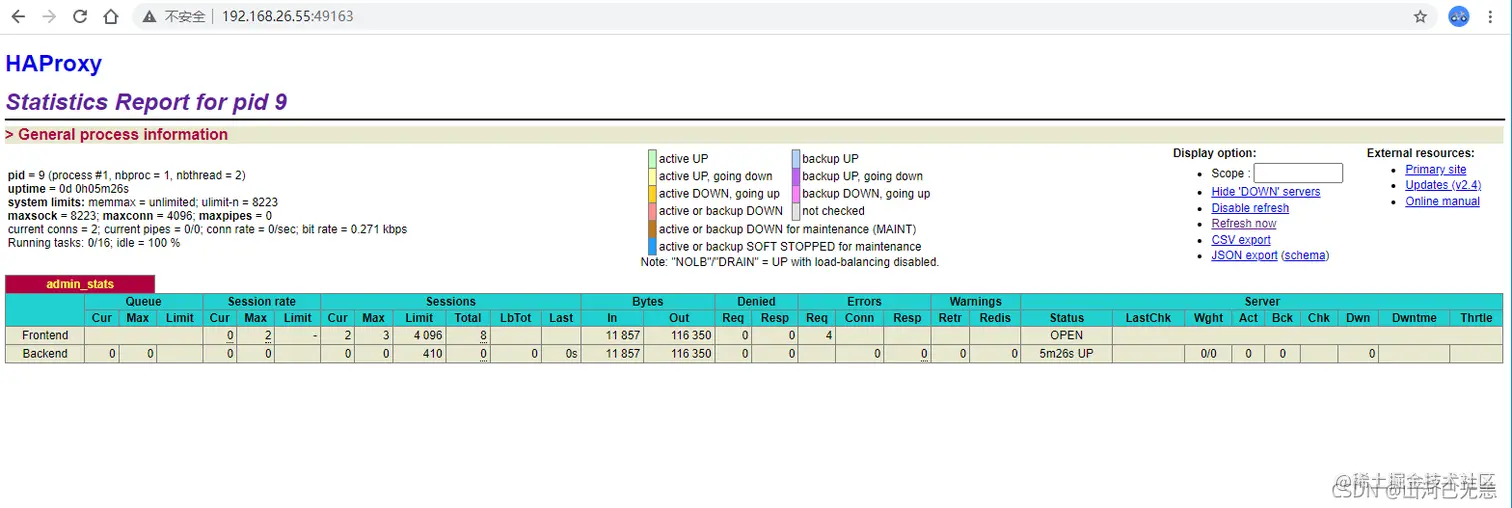Reload the page with the refresh icon

coord(80,16)
